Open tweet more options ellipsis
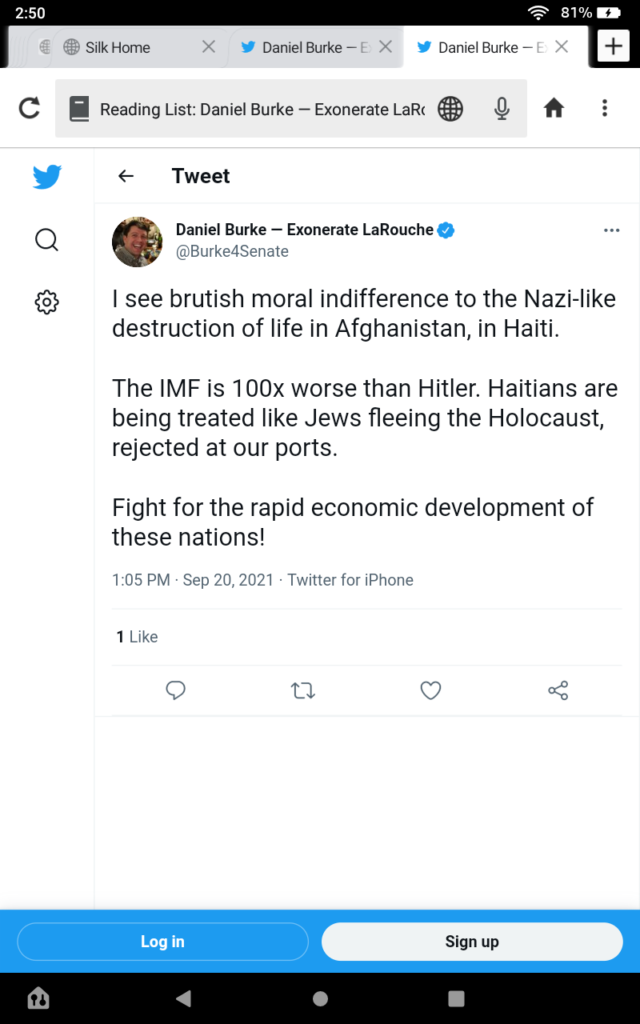640x1024 pixels. pos(612,231)
